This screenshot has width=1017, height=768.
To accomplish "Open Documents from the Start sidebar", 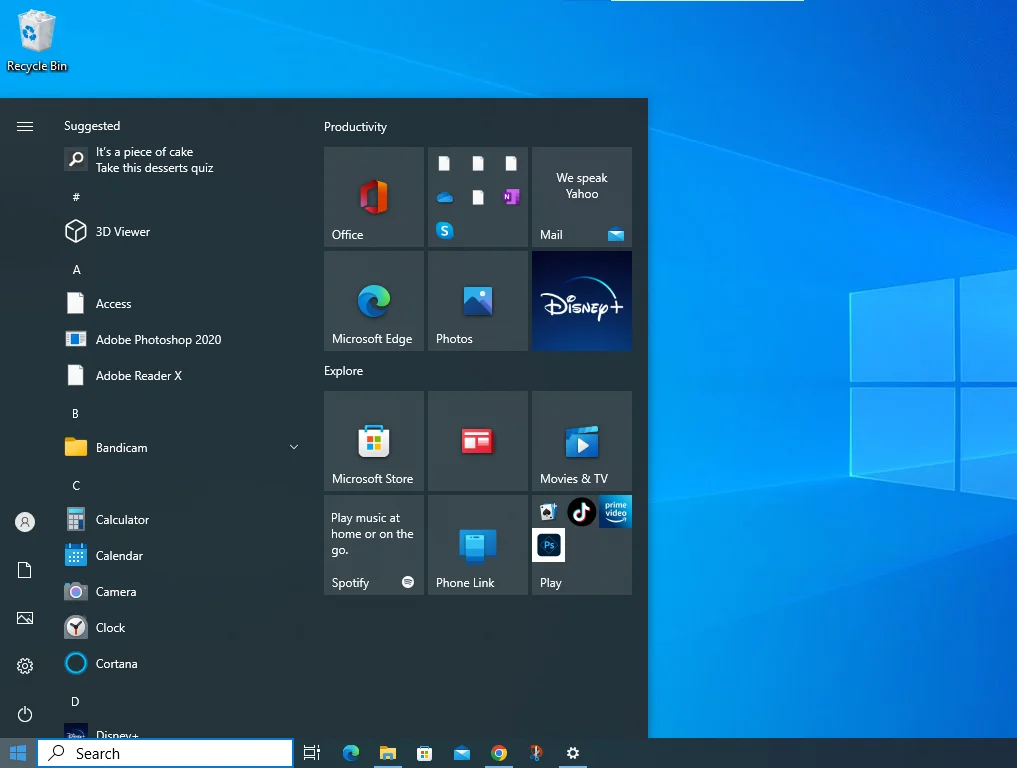I will [25, 570].
